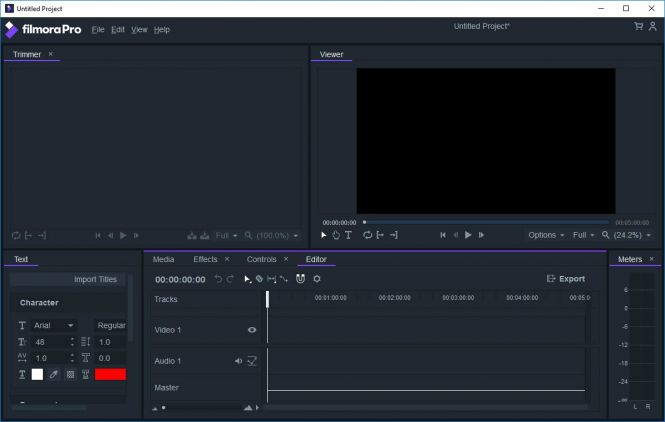Jump to start in Viewer
Image resolution: width=665 pixels, height=422 pixels.
[443, 235]
